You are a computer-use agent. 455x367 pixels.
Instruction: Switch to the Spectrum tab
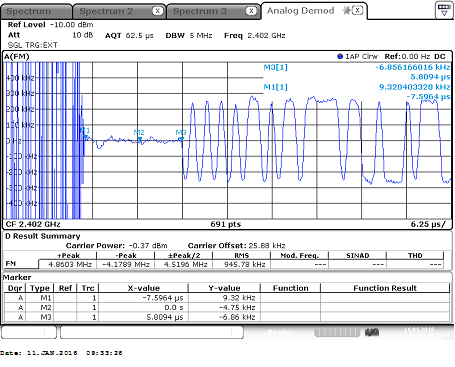[x=36, y=11]
